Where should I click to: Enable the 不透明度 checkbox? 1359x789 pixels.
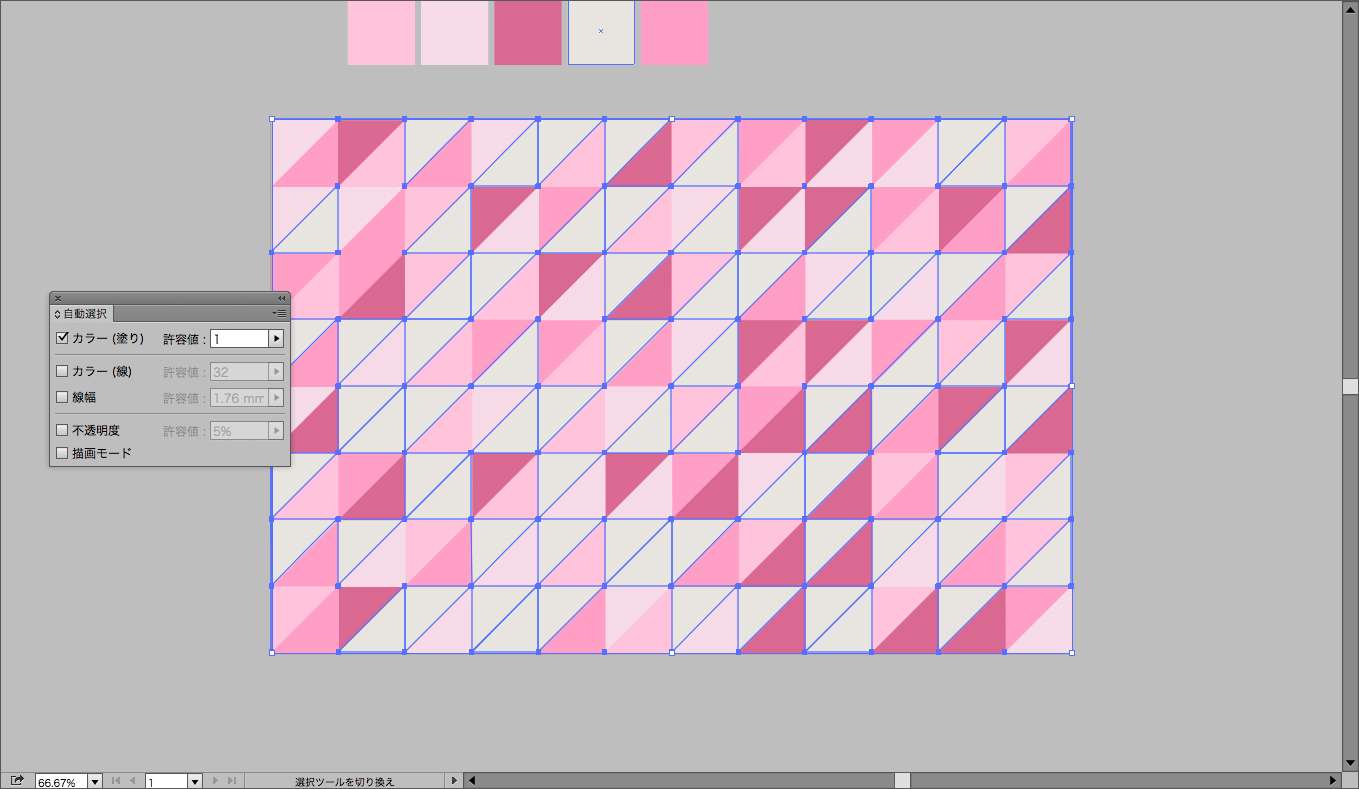[x=62, y=431]
